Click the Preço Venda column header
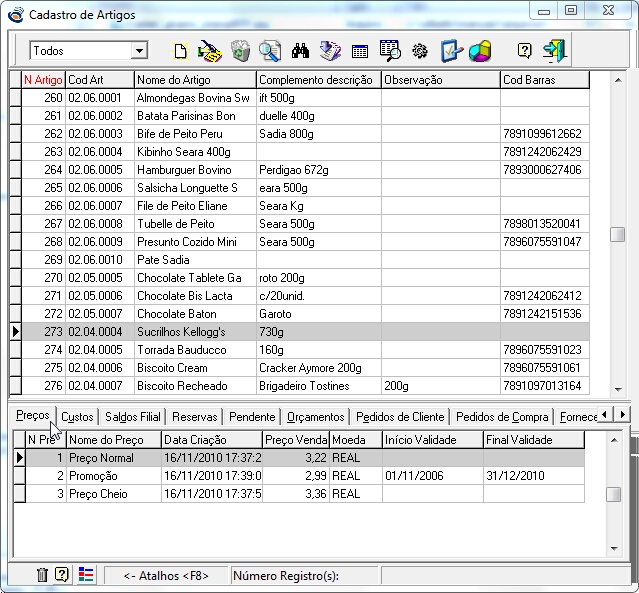The image size is (639, 593). click(x=296, y=440)
